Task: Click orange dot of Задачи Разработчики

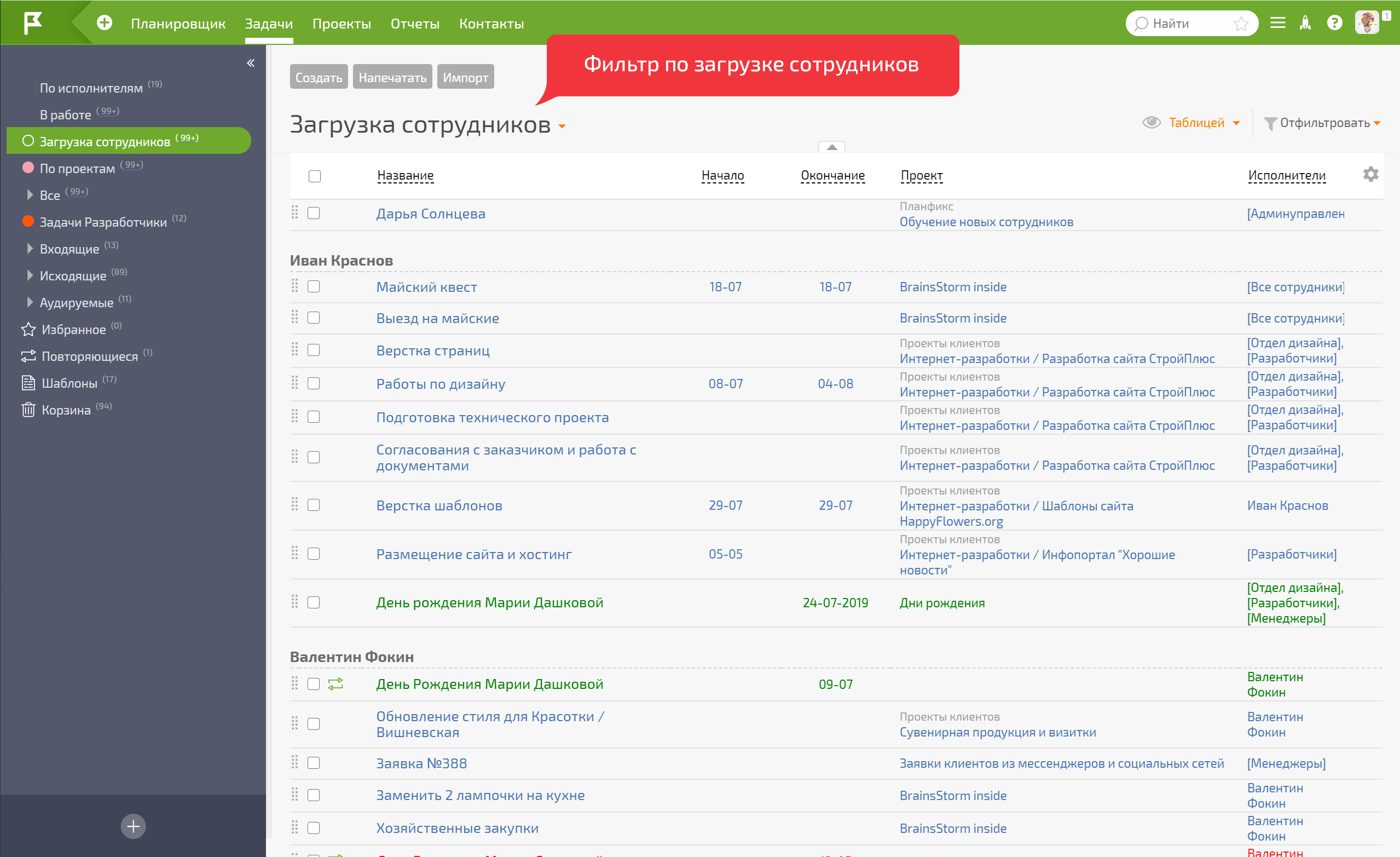Action: pos(28,221)
